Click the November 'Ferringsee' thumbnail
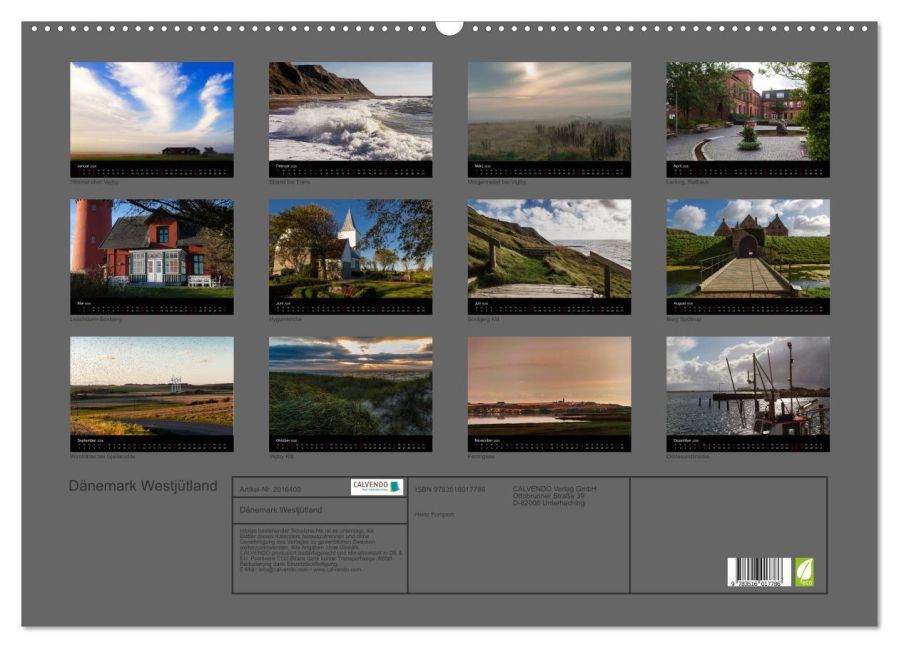The image size is (899, 648). [547, 390]
